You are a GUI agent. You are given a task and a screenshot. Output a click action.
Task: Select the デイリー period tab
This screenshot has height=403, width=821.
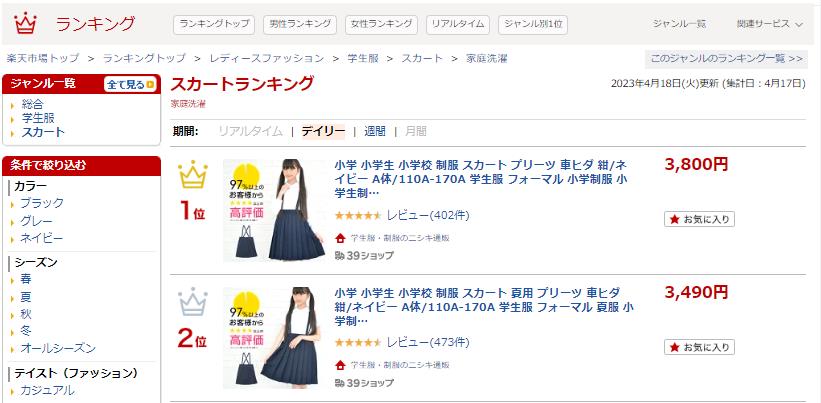323,131
